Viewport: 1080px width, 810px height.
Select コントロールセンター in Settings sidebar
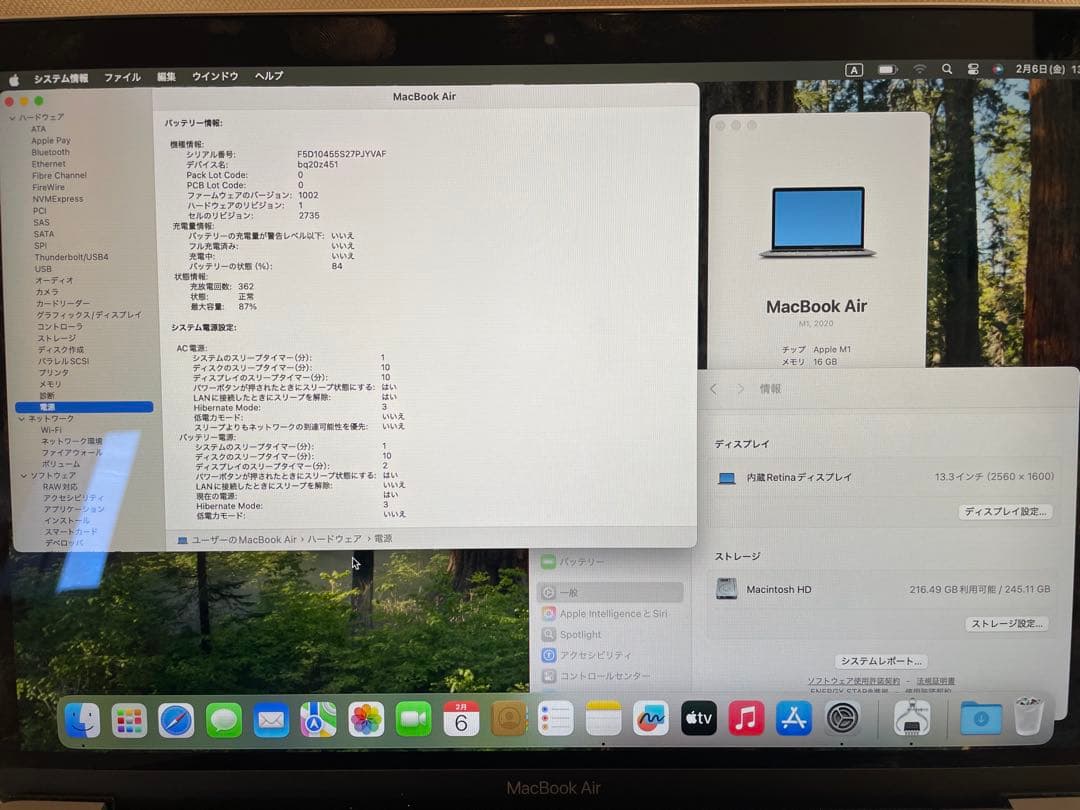(x=610, y=676)
